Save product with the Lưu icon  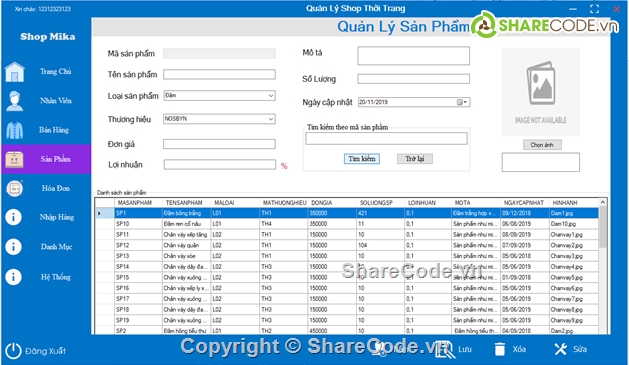(x=444, y=349)
